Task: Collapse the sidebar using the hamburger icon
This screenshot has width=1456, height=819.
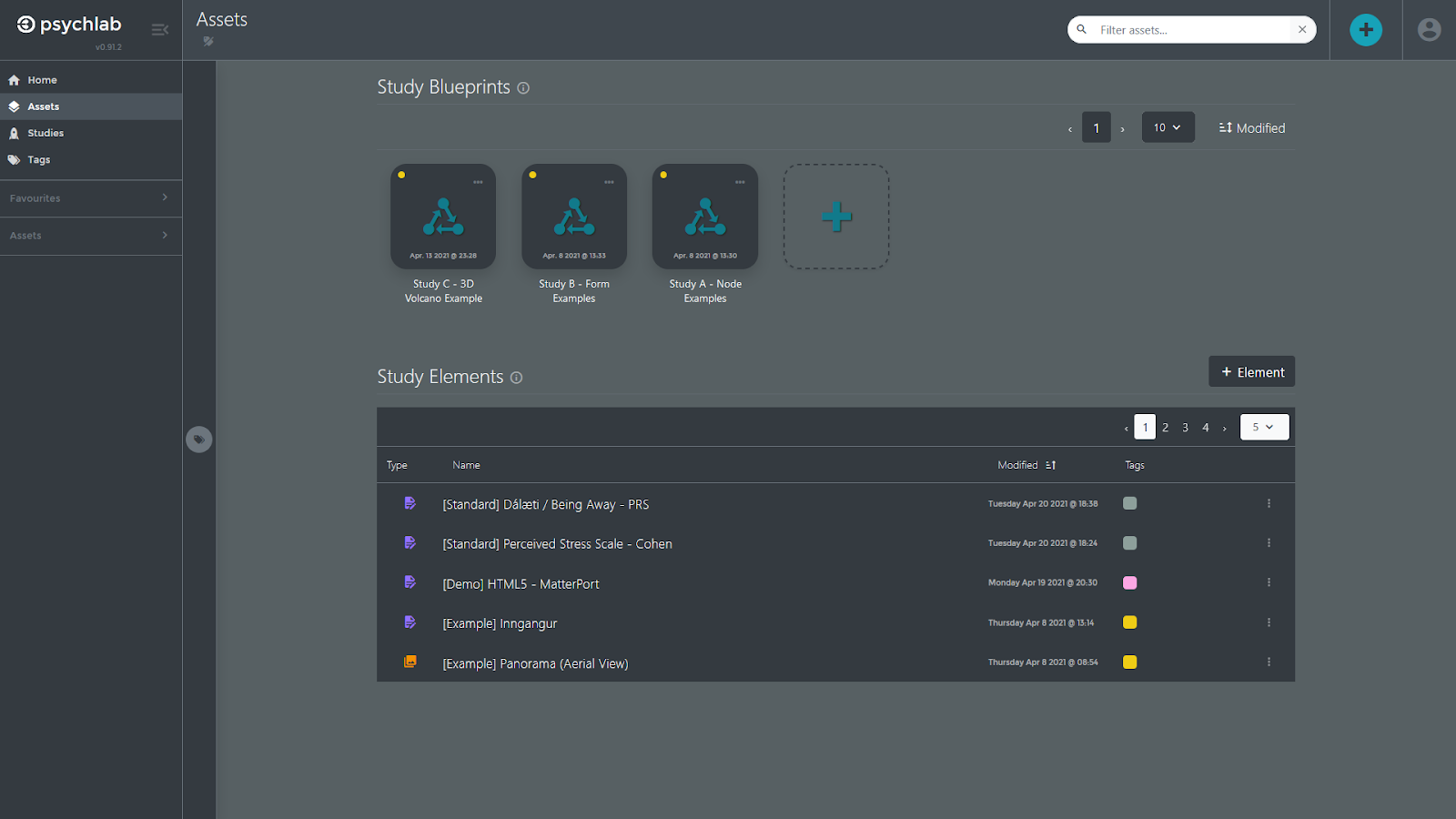Action: point(160,29)
